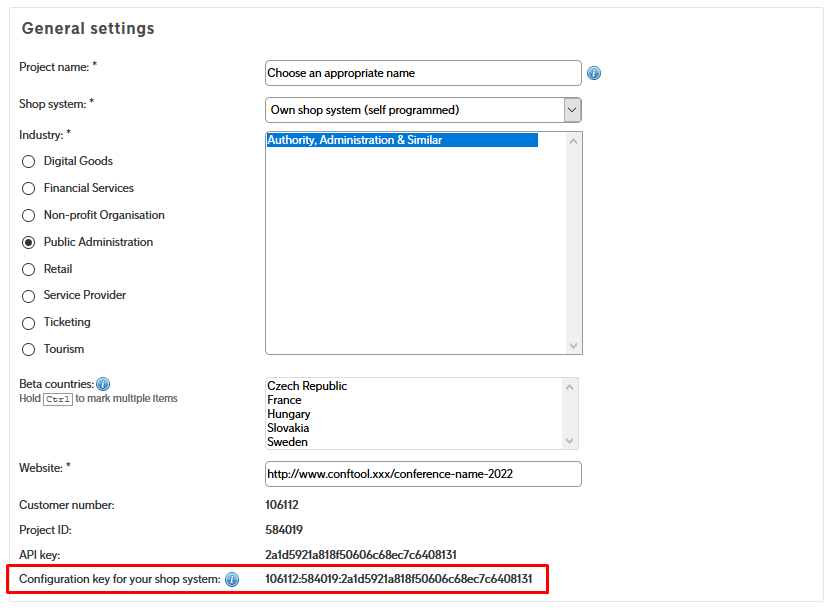Click the Project name input field

pyautogui.click(x=423, y=73)
